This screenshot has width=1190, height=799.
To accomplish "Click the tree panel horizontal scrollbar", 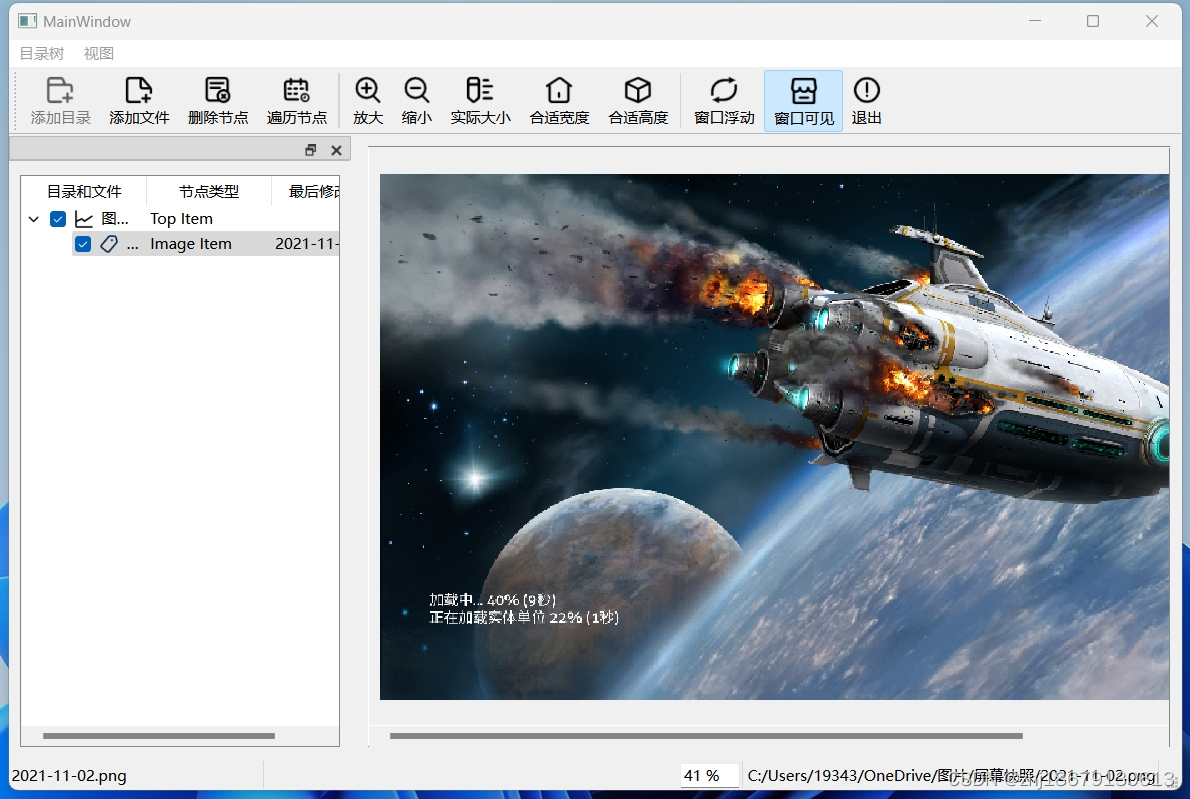I will [159, 735].
